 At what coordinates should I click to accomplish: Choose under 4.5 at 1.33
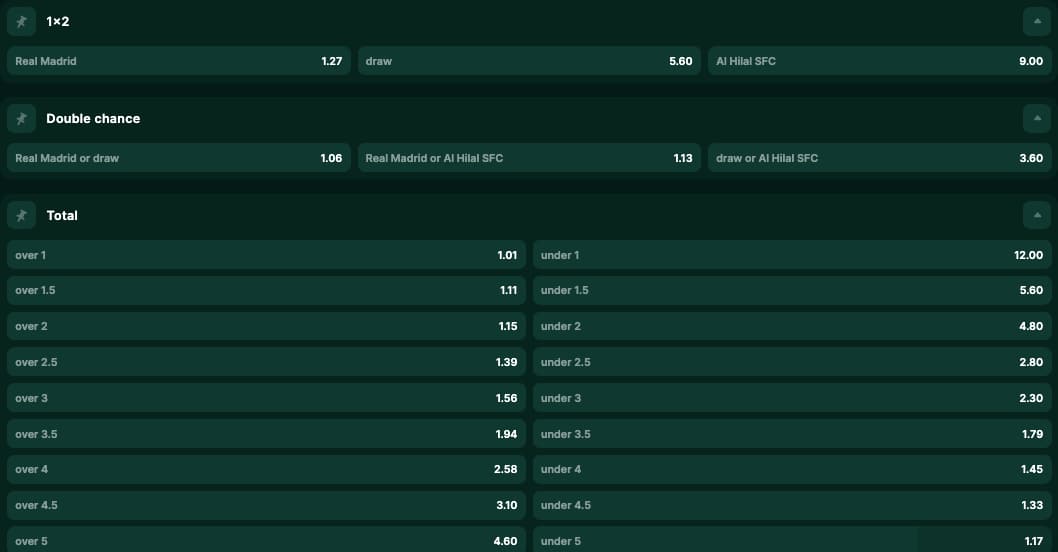[792, 505]
